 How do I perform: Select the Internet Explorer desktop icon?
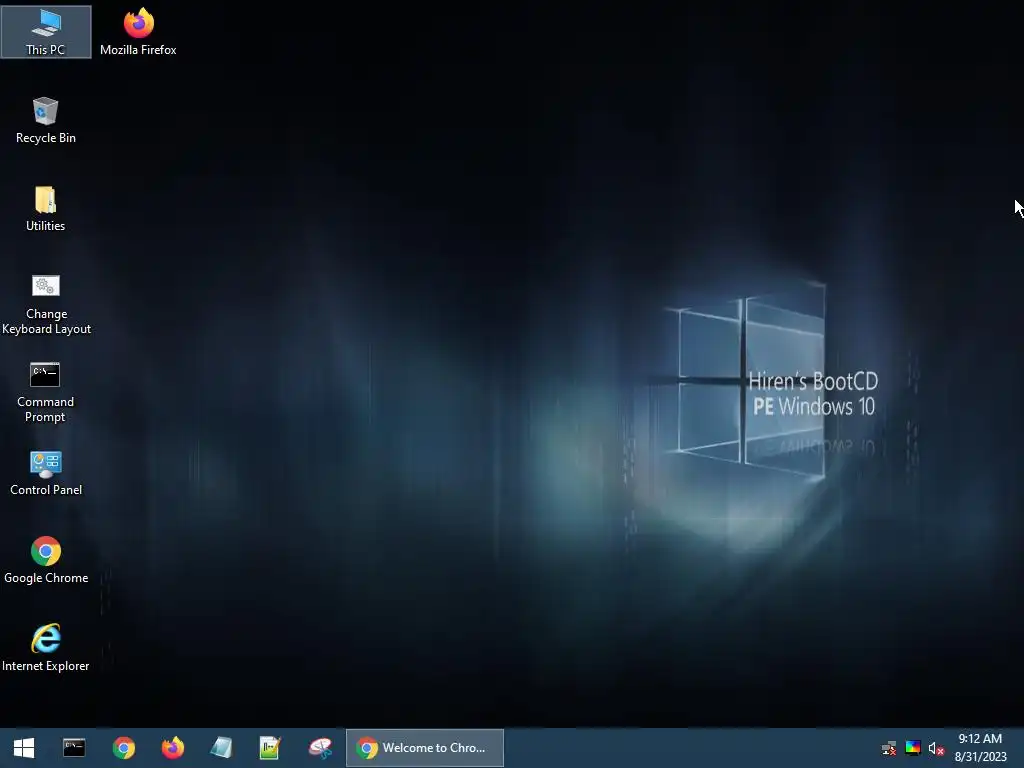46,648
